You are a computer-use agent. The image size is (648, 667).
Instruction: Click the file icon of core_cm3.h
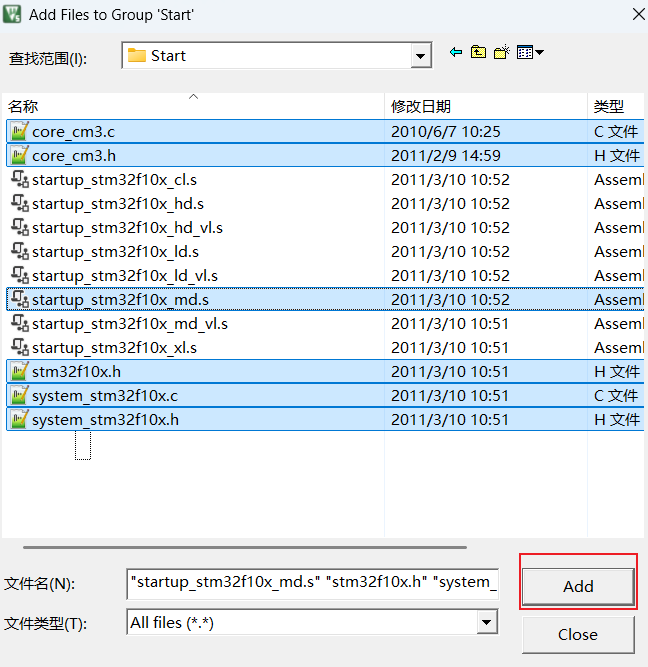coord(19,155)
